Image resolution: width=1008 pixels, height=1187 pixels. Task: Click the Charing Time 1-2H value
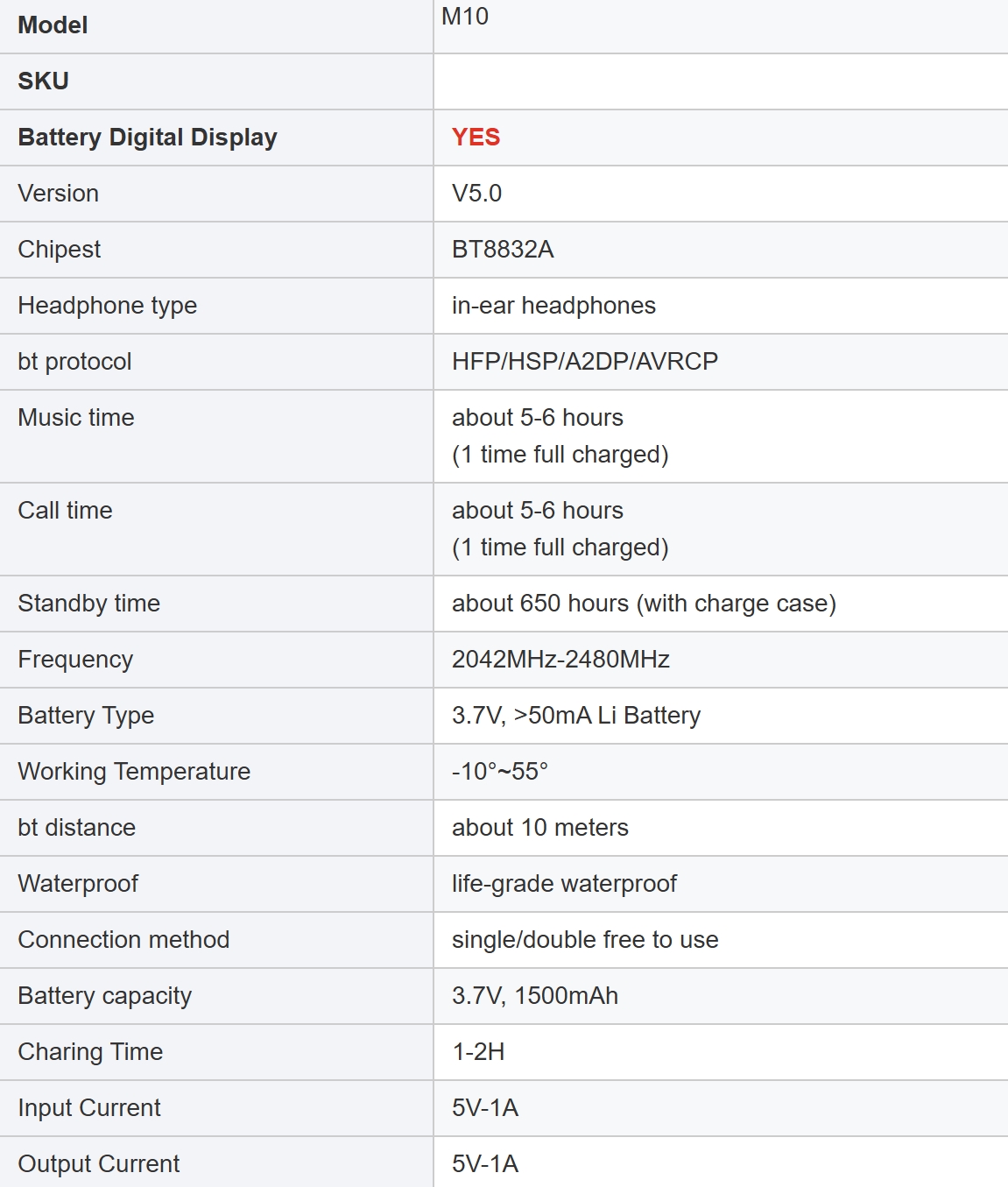pos(478,1052)
